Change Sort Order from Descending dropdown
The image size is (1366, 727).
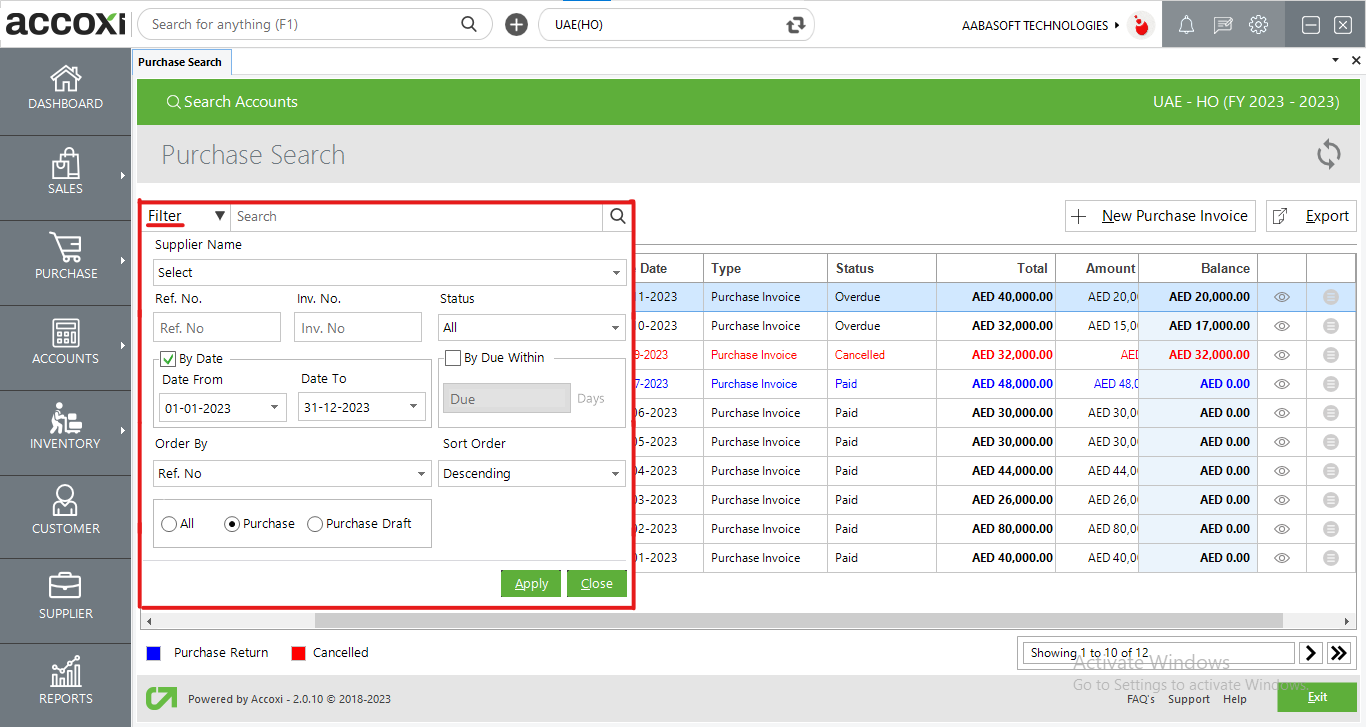(531, 473)
